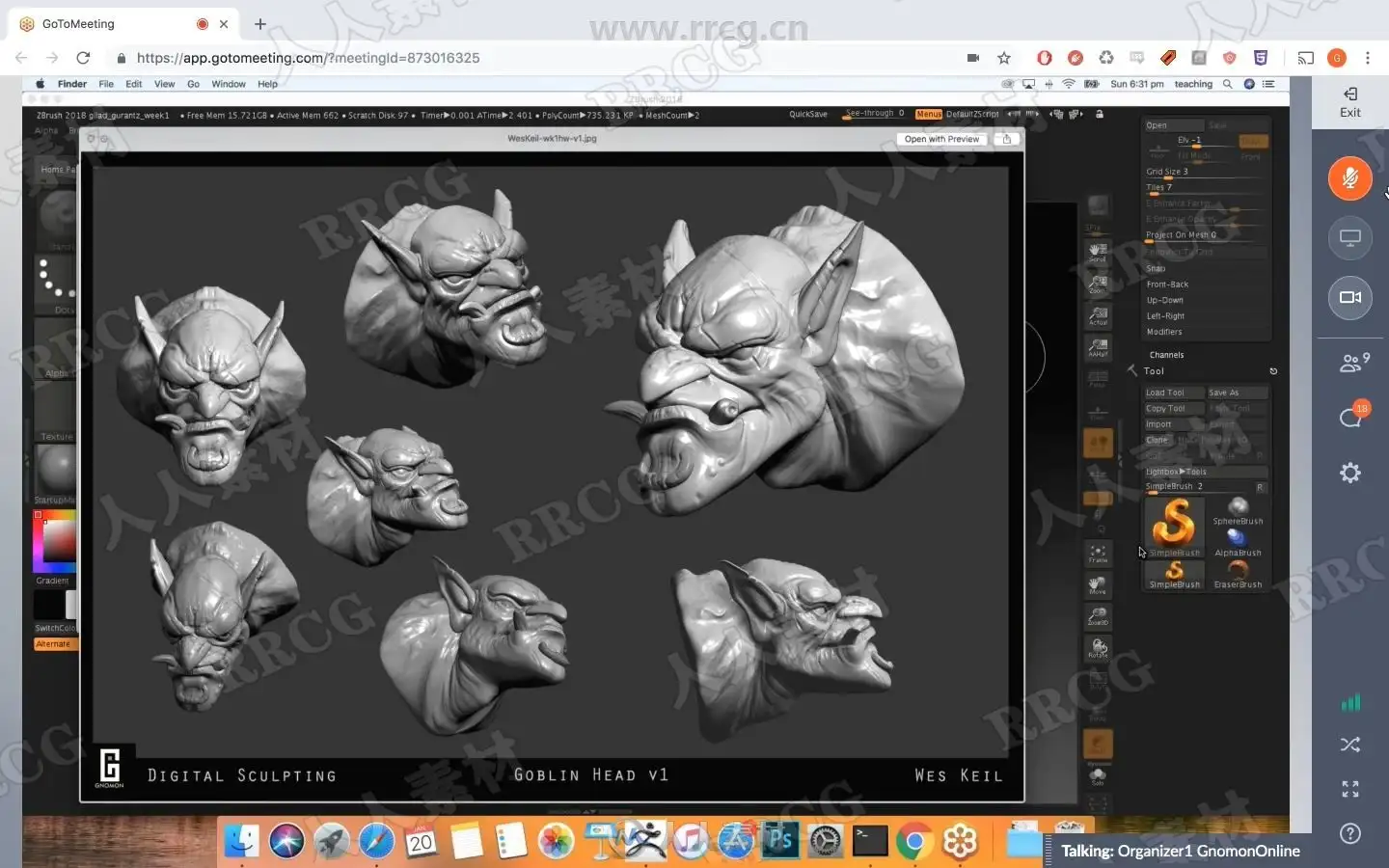Click ZBrush AAHalf icon

(x=1098, y=347)
